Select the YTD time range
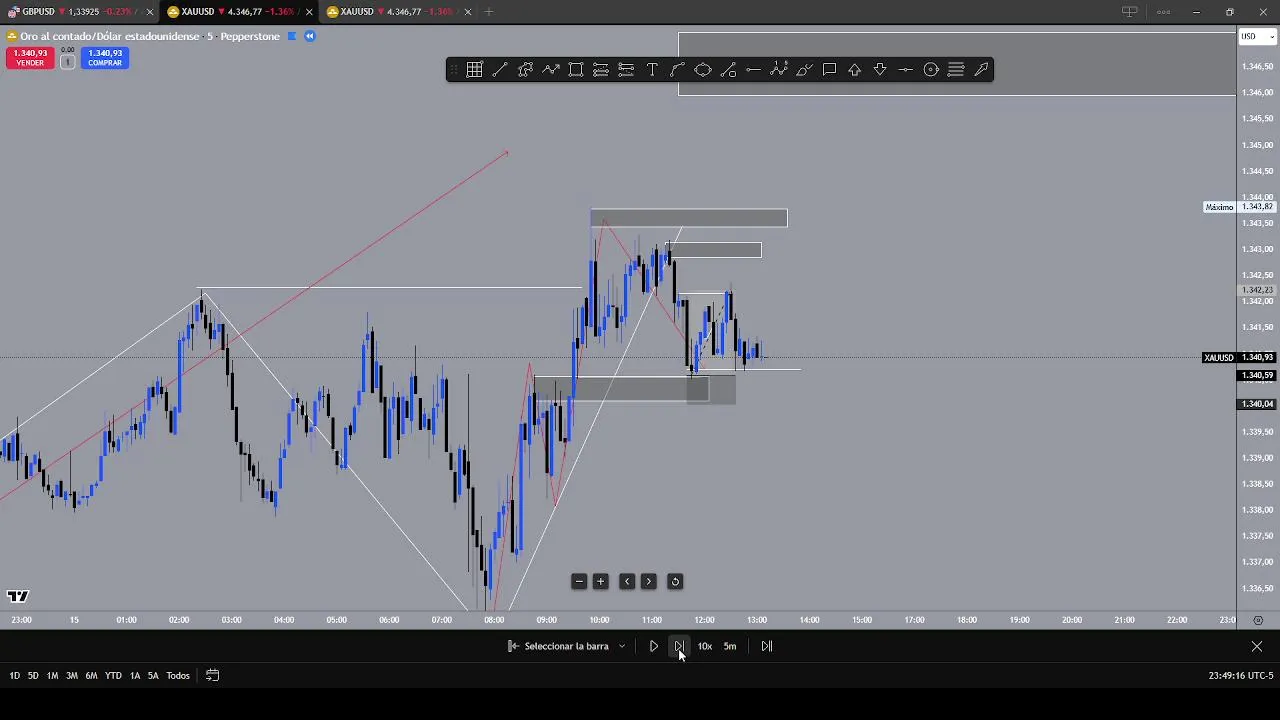Screen dimensions: 1280x720 113,676
